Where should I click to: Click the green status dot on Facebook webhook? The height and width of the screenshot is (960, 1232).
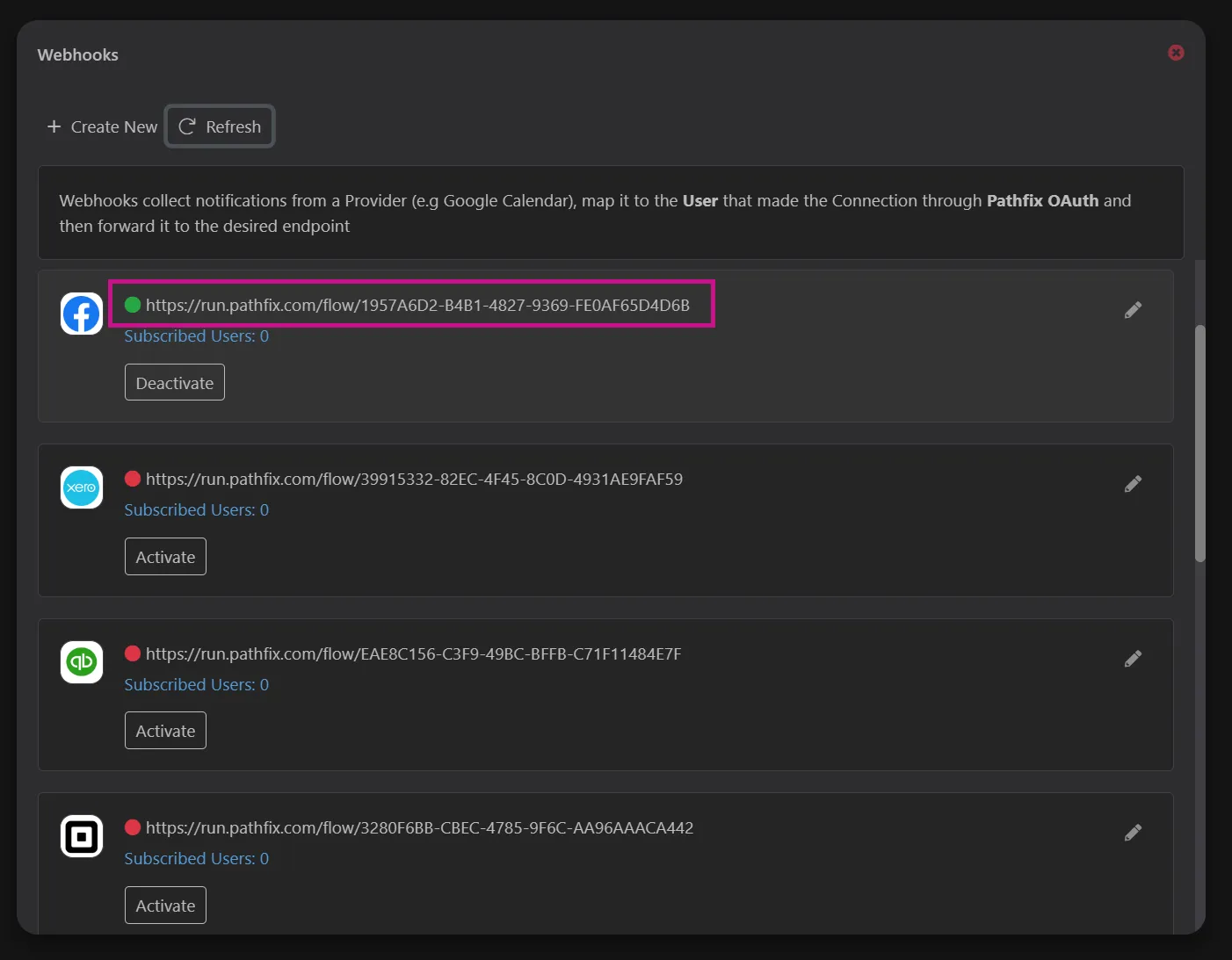coord(133,305)
